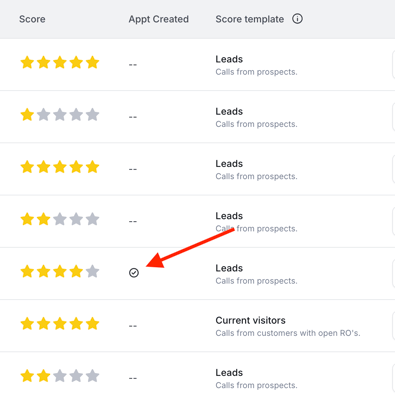Image resolution: width=395 pixels, height=401 pixels.
Task: Click the Current visitors row star rating
Action: click(x=60, y=323)
